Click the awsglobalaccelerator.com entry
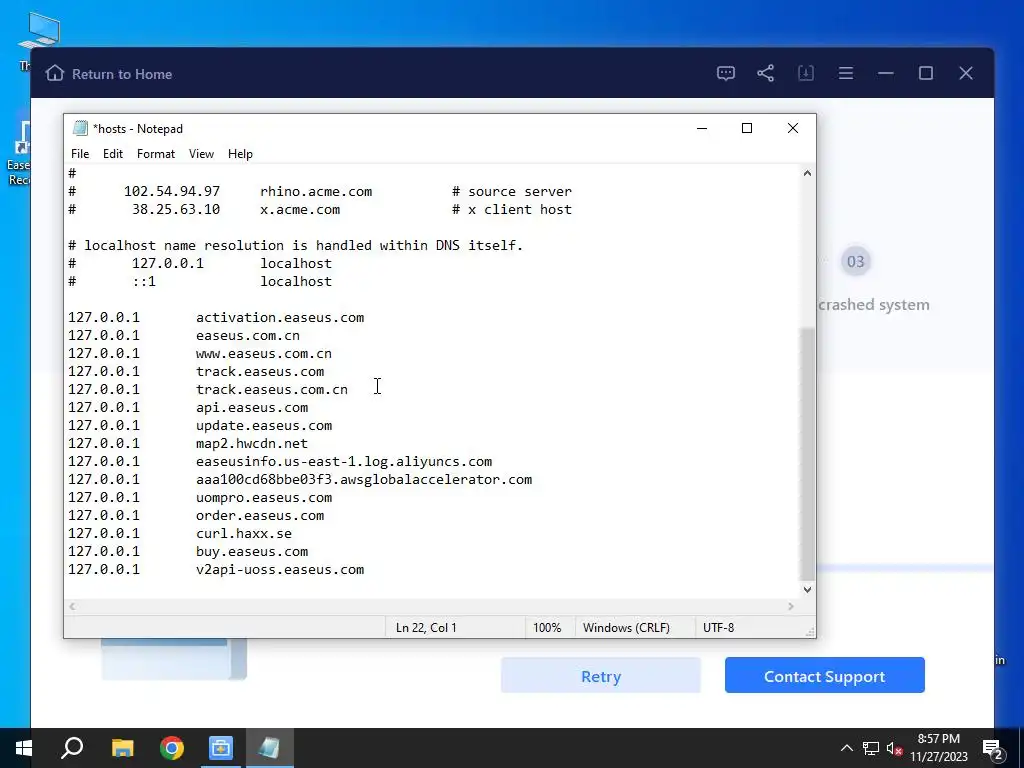Screen dimensions: 1024x768 tap(364, 479)
